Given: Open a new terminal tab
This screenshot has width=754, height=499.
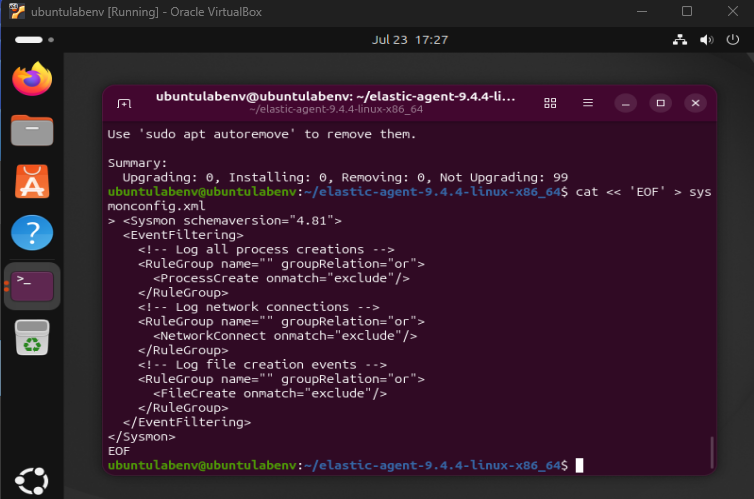Looking at the screenshot, I should (x=124, y=103).
